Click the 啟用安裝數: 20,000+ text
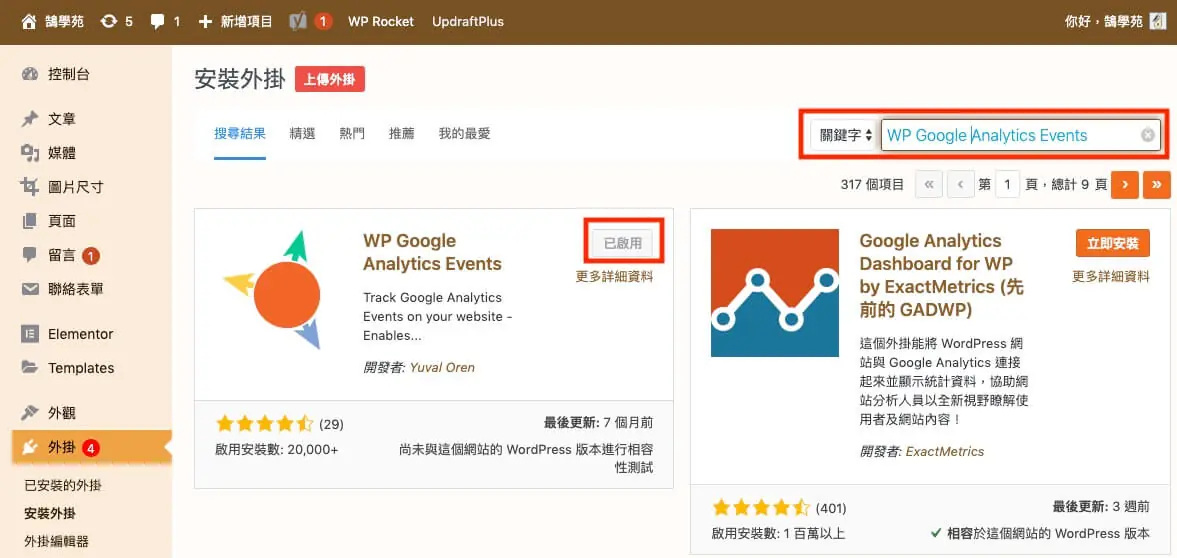The width and height of the screenshot is (1177, 558). pos(277,450)
